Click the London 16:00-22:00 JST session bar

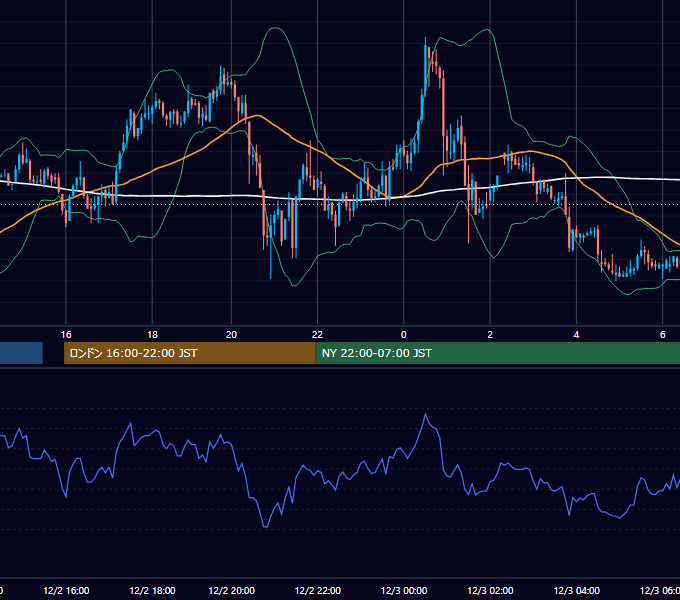coord(190,353)
